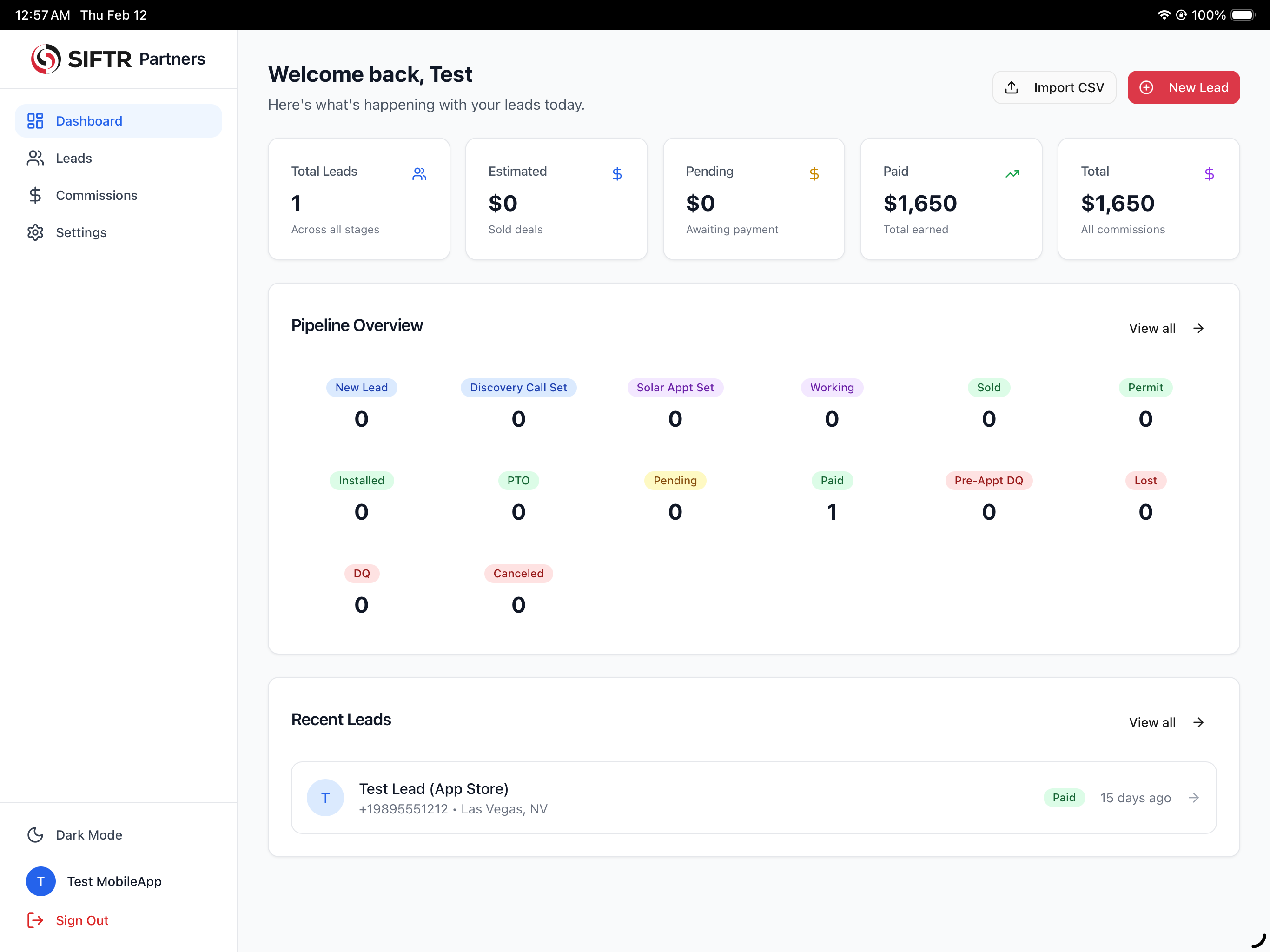Click the upload icon on Import CSV
1270x952 pixels.
coord(1012,87)
